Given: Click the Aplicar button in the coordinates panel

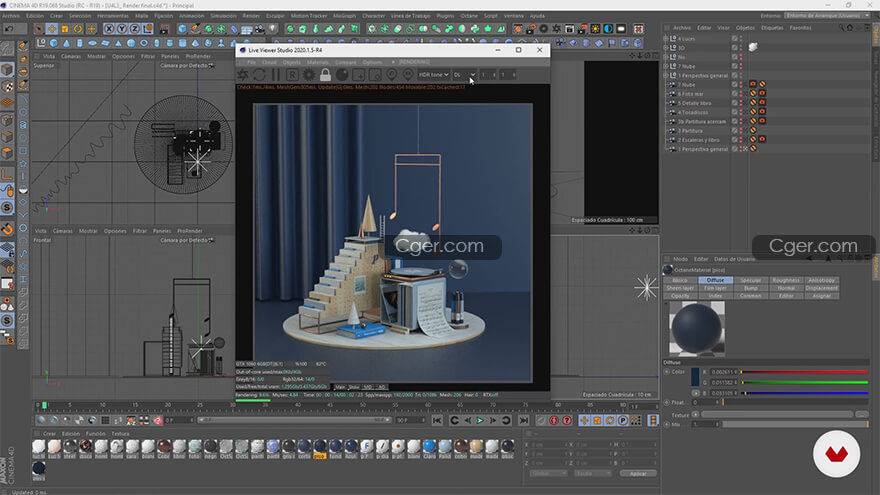Looking at the screenshot, I should pyautogui.click(x=638, y=474).
